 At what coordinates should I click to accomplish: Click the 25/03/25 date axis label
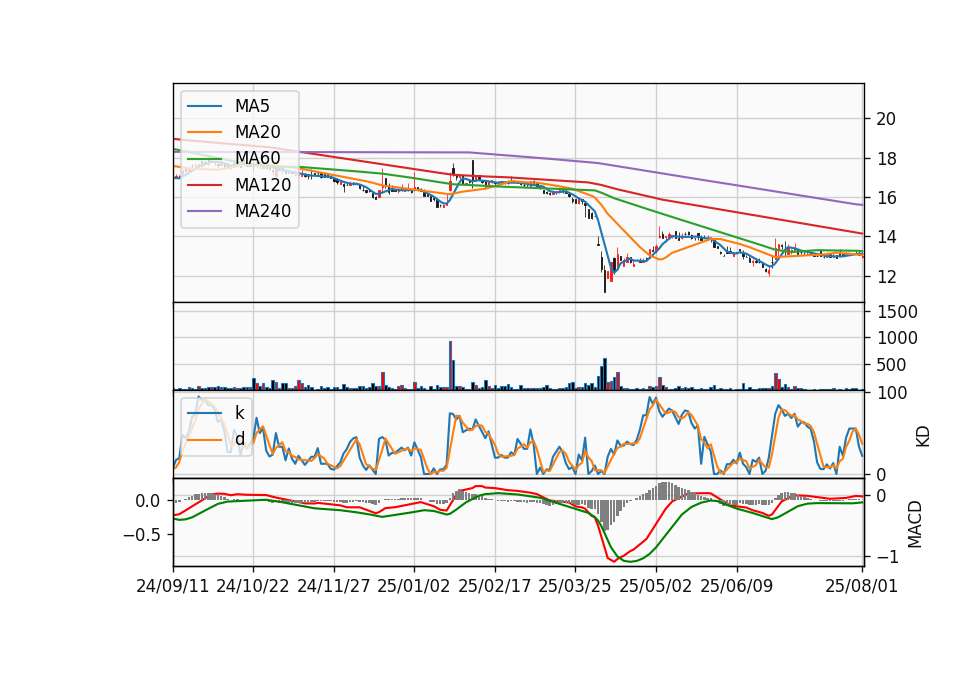pos(575,586)
